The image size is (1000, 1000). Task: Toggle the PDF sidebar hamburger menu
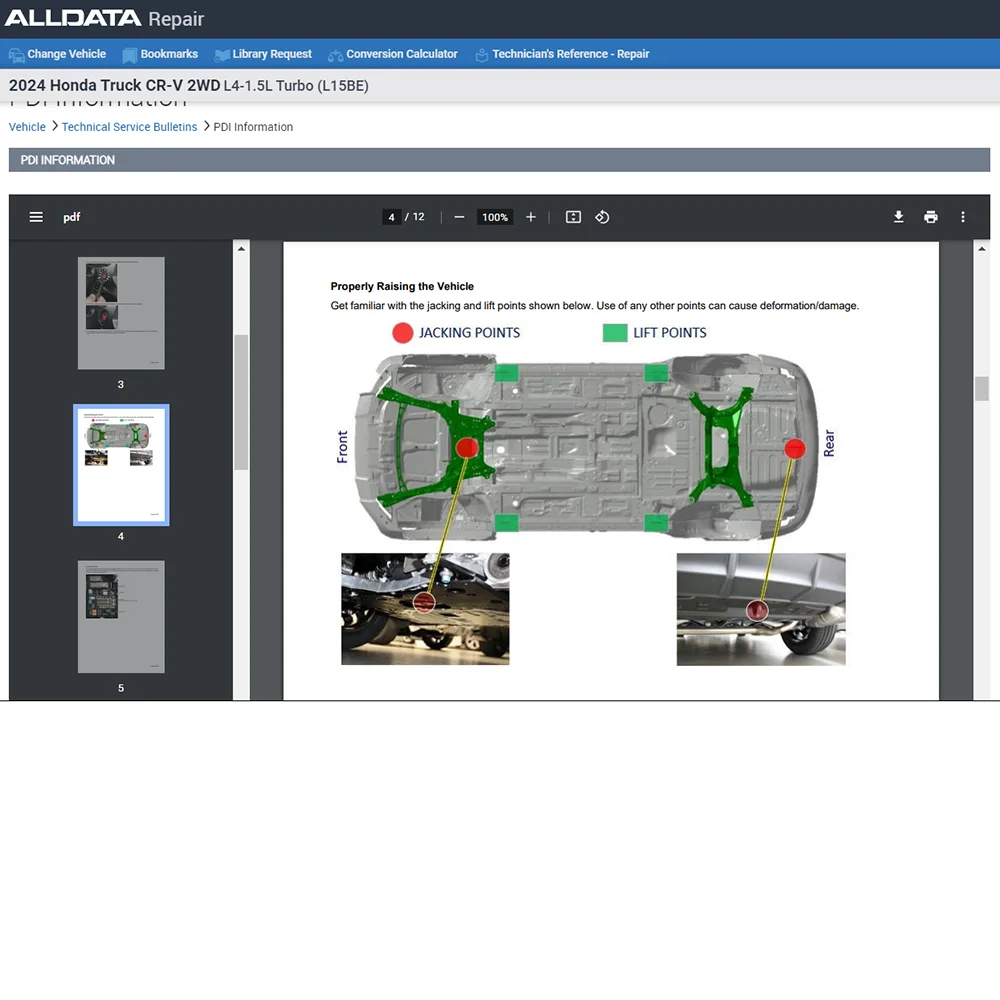tap(36, 217)
